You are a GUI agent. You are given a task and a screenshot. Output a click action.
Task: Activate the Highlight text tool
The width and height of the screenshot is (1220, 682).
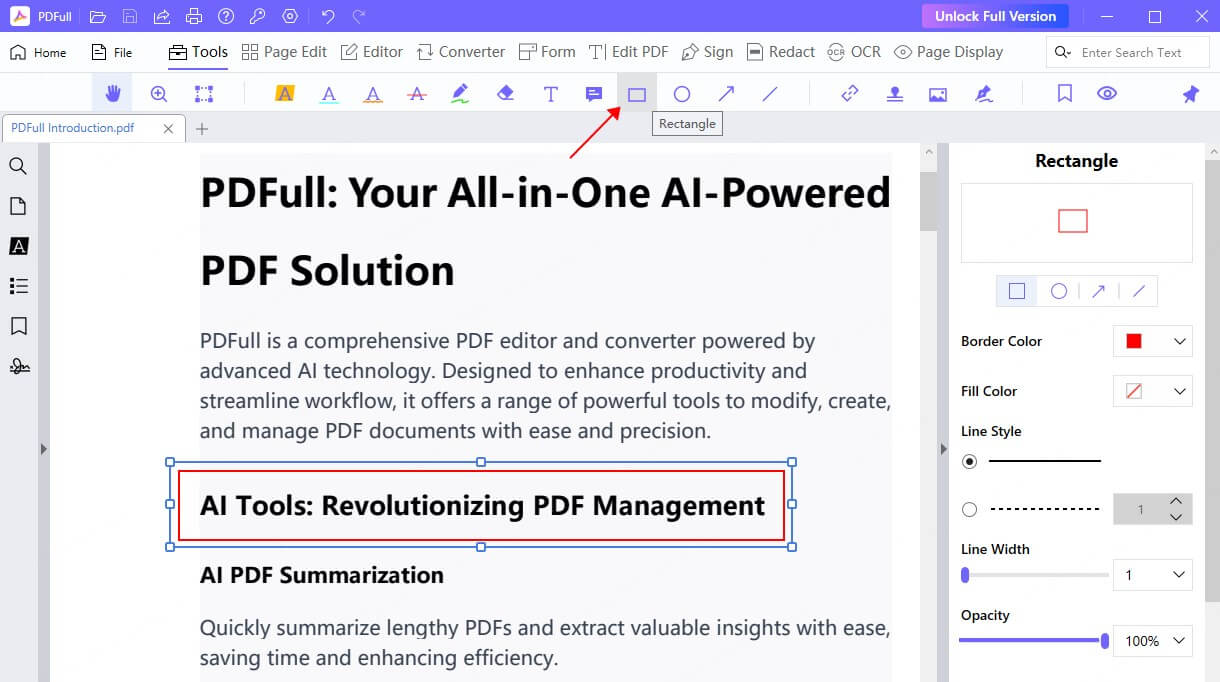click(285, 93)
